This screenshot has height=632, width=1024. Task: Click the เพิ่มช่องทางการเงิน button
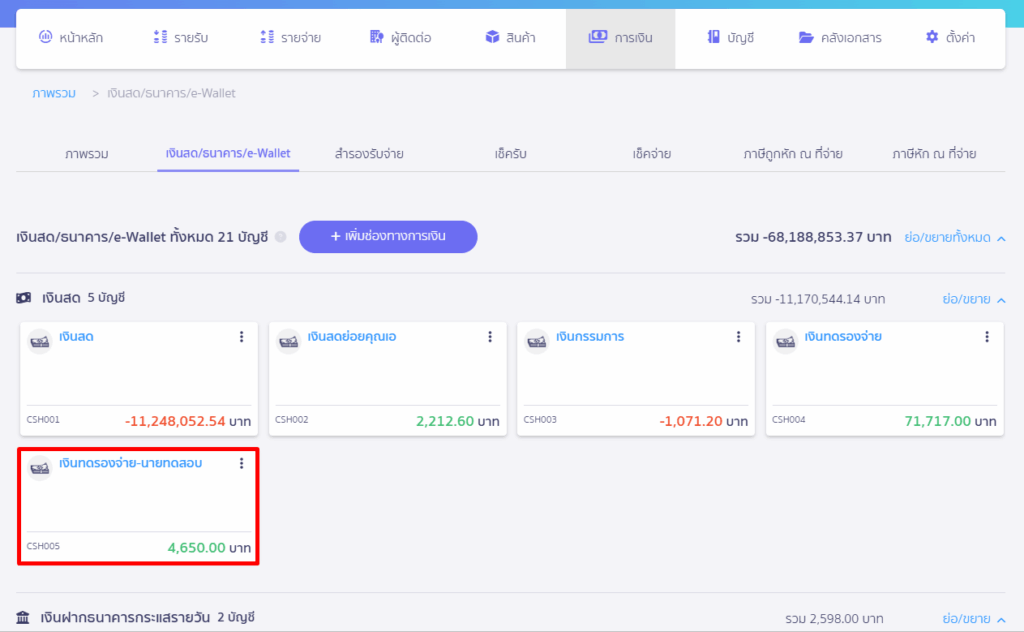tap(388, 237)
